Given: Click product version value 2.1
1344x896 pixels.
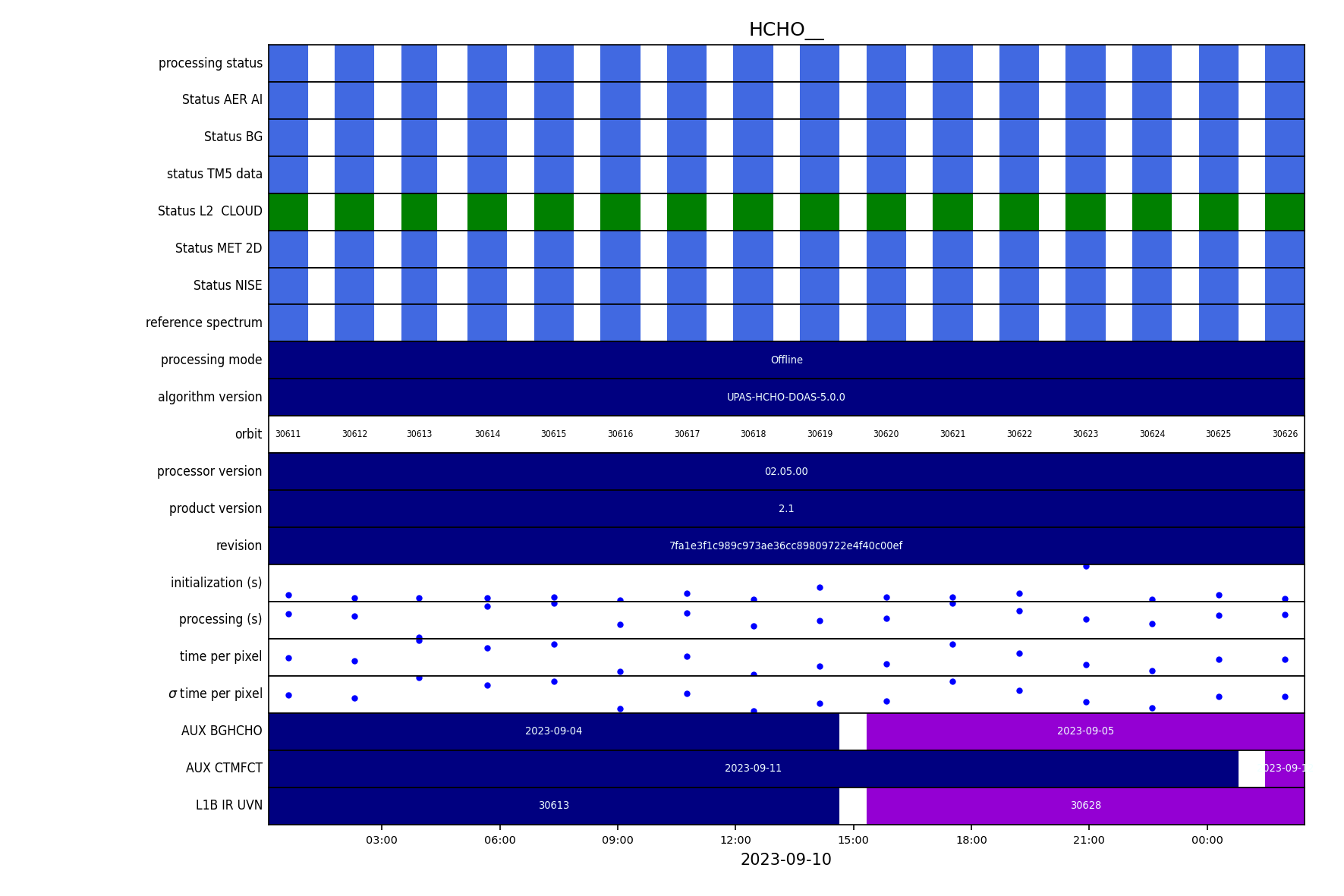Looking at the screenshot, I should pyautogui.click(x=785, y=509).
